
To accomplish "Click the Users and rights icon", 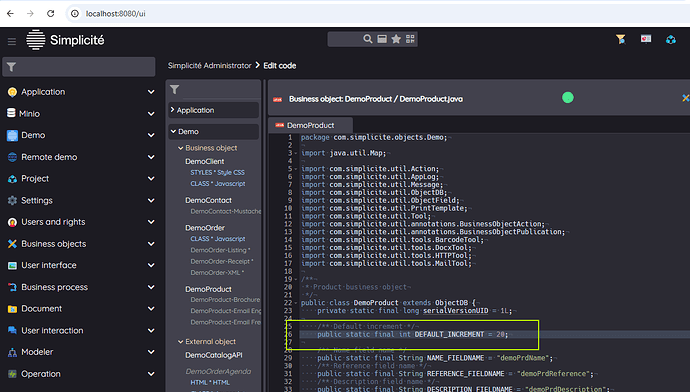I will coord(12,222).
